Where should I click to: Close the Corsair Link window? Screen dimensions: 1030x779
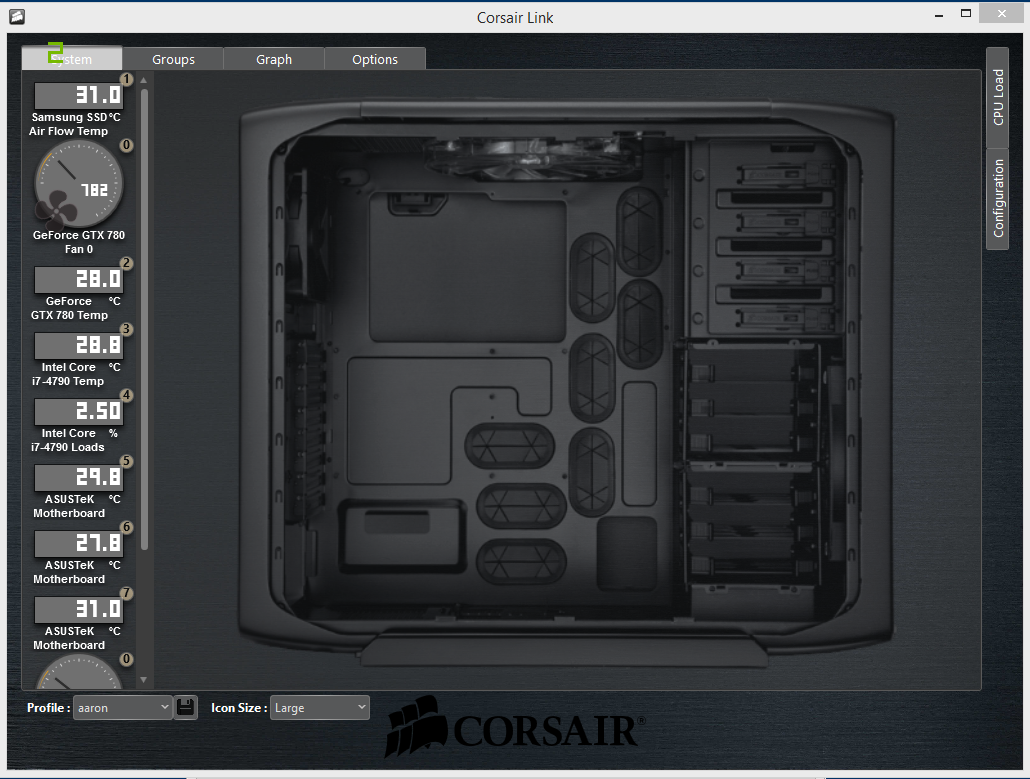click(1001, 13)
